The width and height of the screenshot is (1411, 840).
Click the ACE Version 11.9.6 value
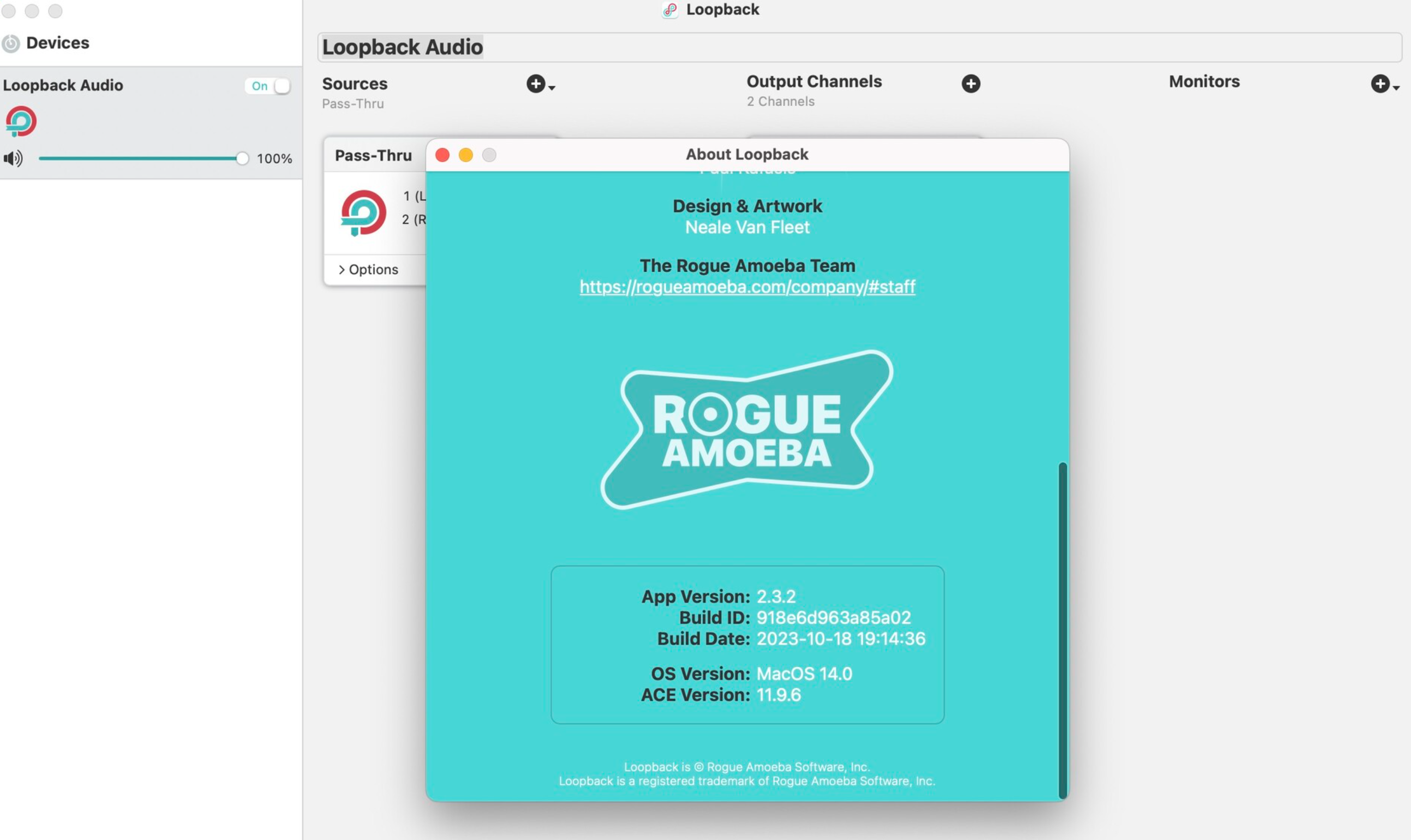[779, 695]
